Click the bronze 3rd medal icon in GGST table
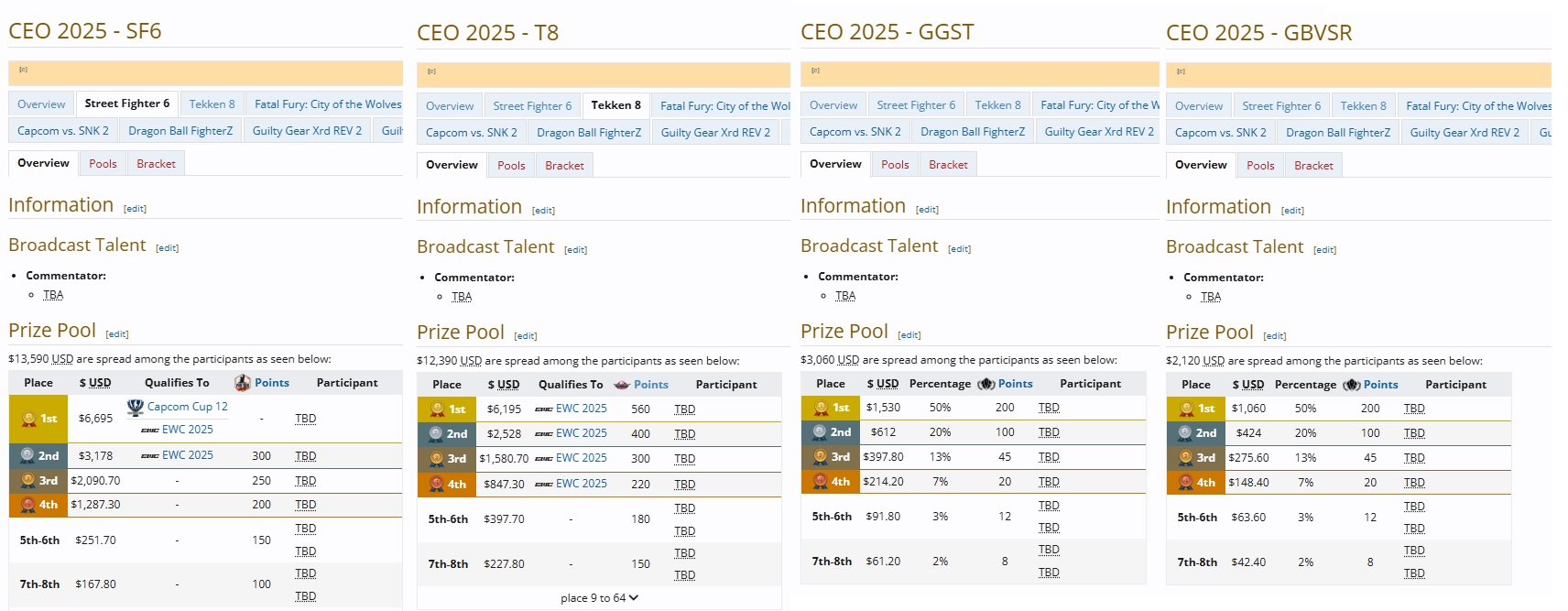The image size is (1568, 611). (821, 457)
